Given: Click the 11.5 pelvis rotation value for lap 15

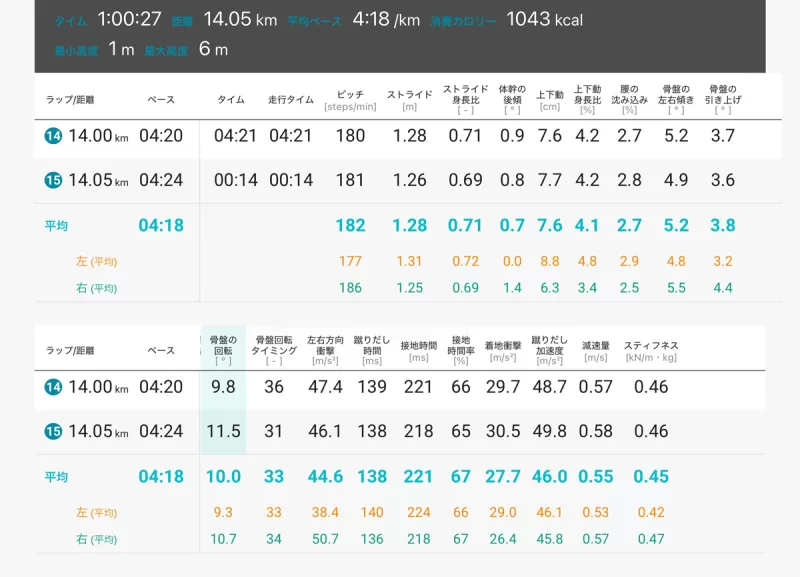Looking at the screenshot, I should [x=223, y=432].
